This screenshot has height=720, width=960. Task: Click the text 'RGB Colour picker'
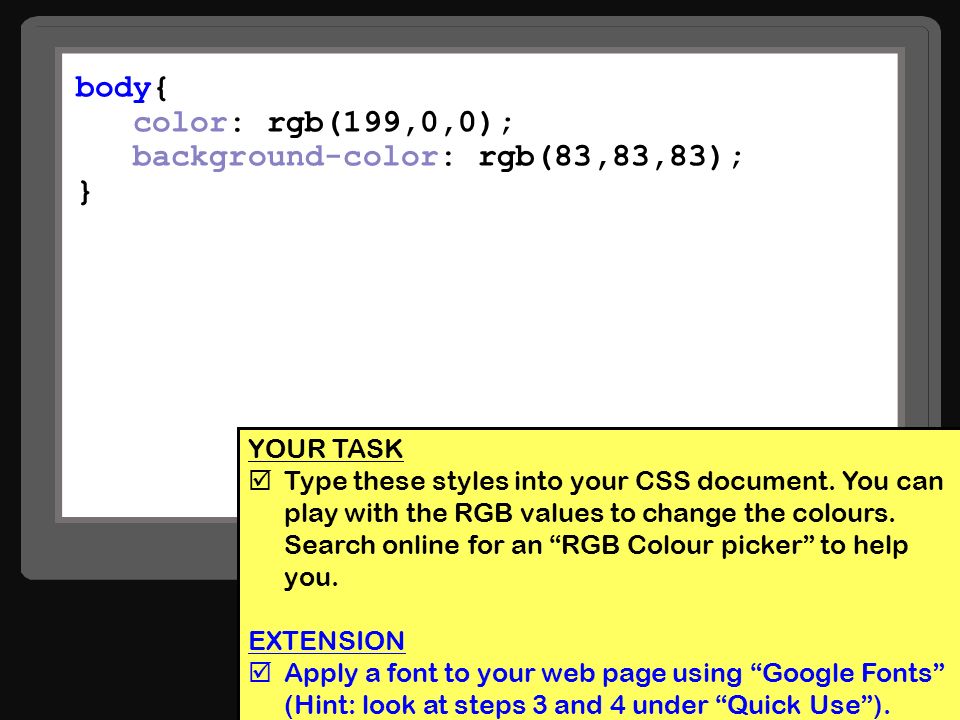pos(681,545)
